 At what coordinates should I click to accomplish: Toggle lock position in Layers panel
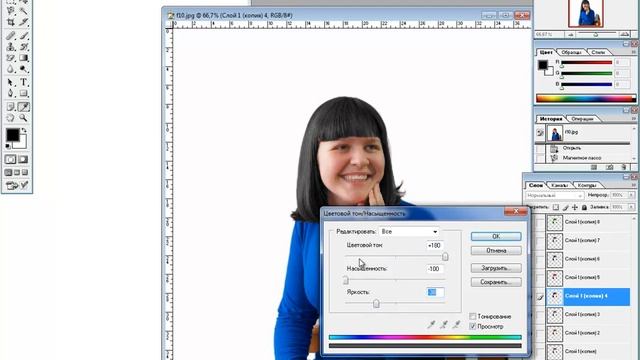click(x=575, y=207)
